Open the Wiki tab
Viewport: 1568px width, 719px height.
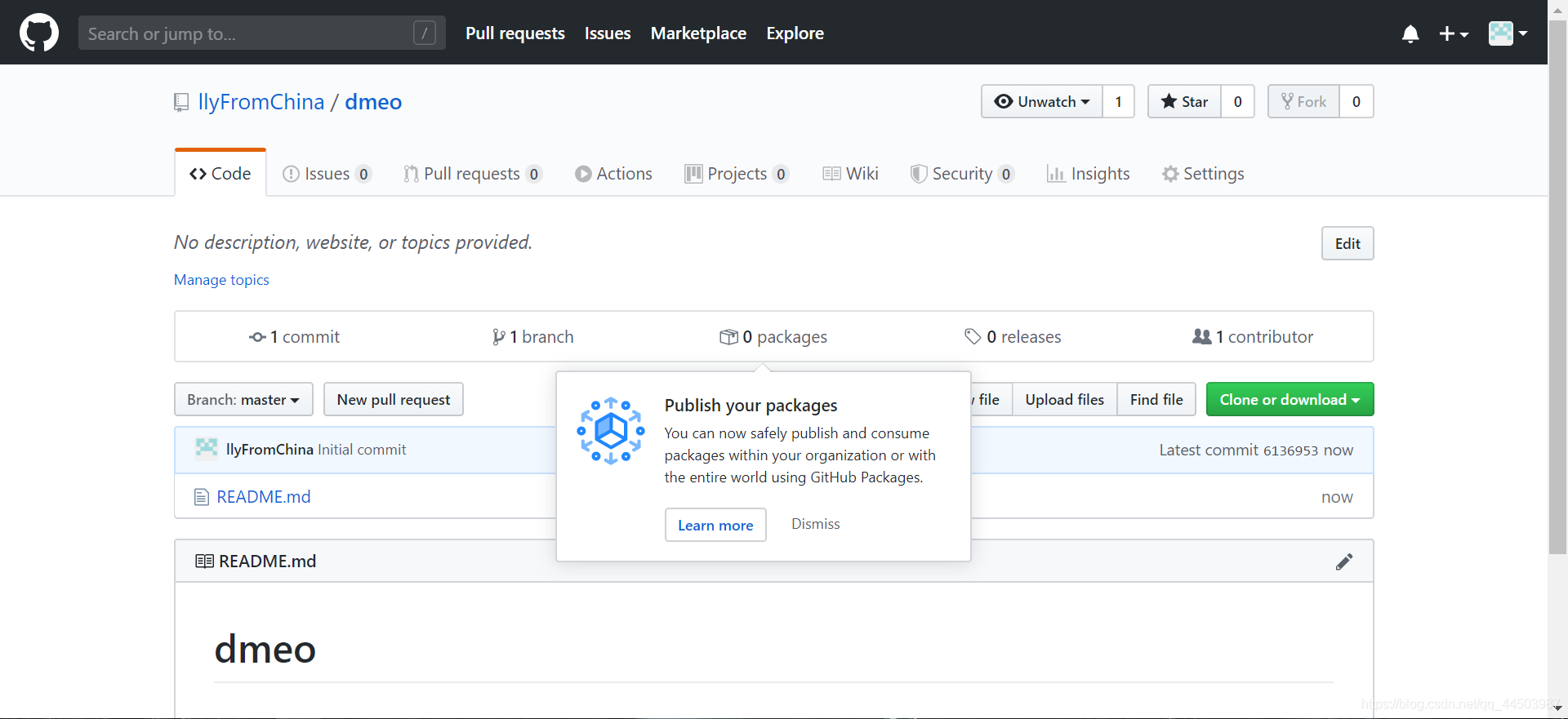tap(850, 174)
